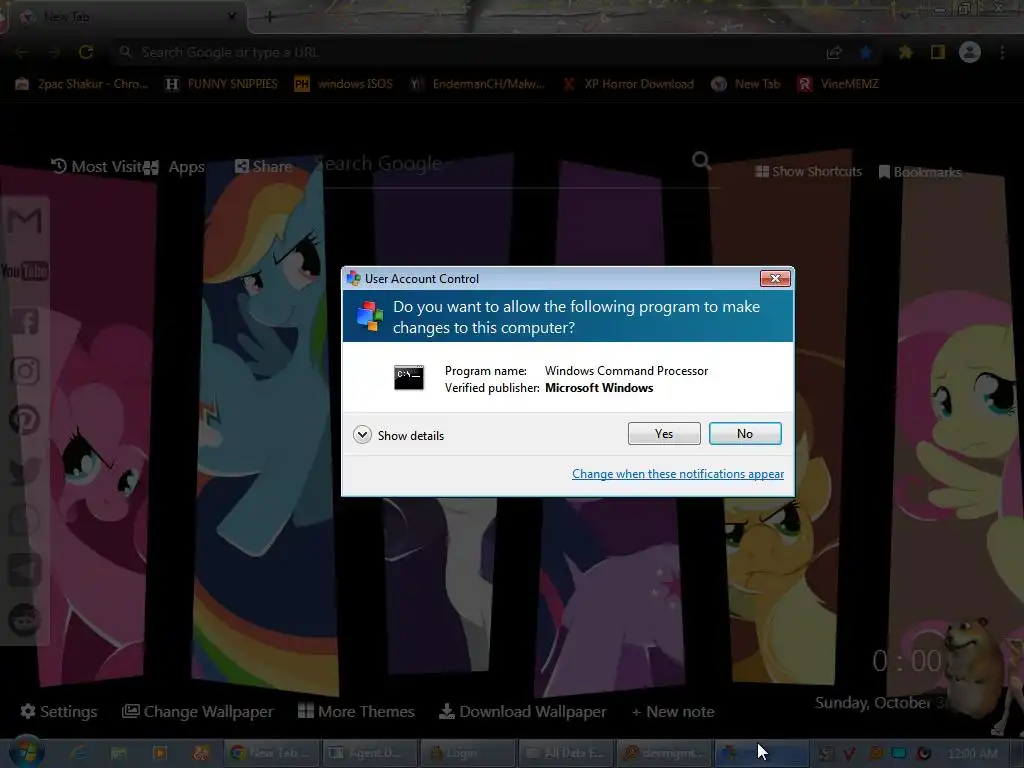Image resolution: width=1024 pixels, height=768 pixels.
Task: Open media player pinned taskbar icon
Action: (x=159, y=753)
